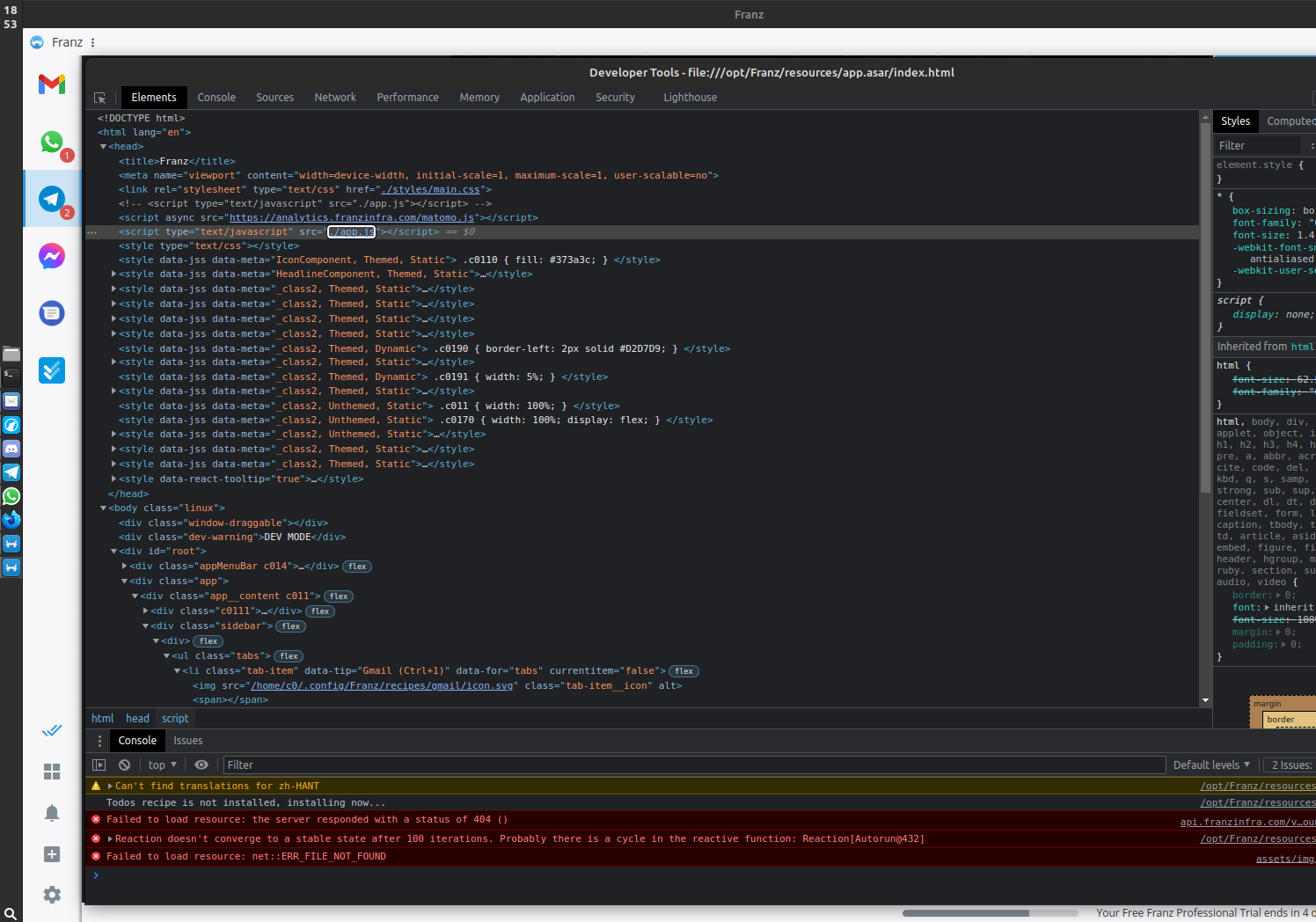
Task: Collapse the div id root node
Action: pos(114,552)
